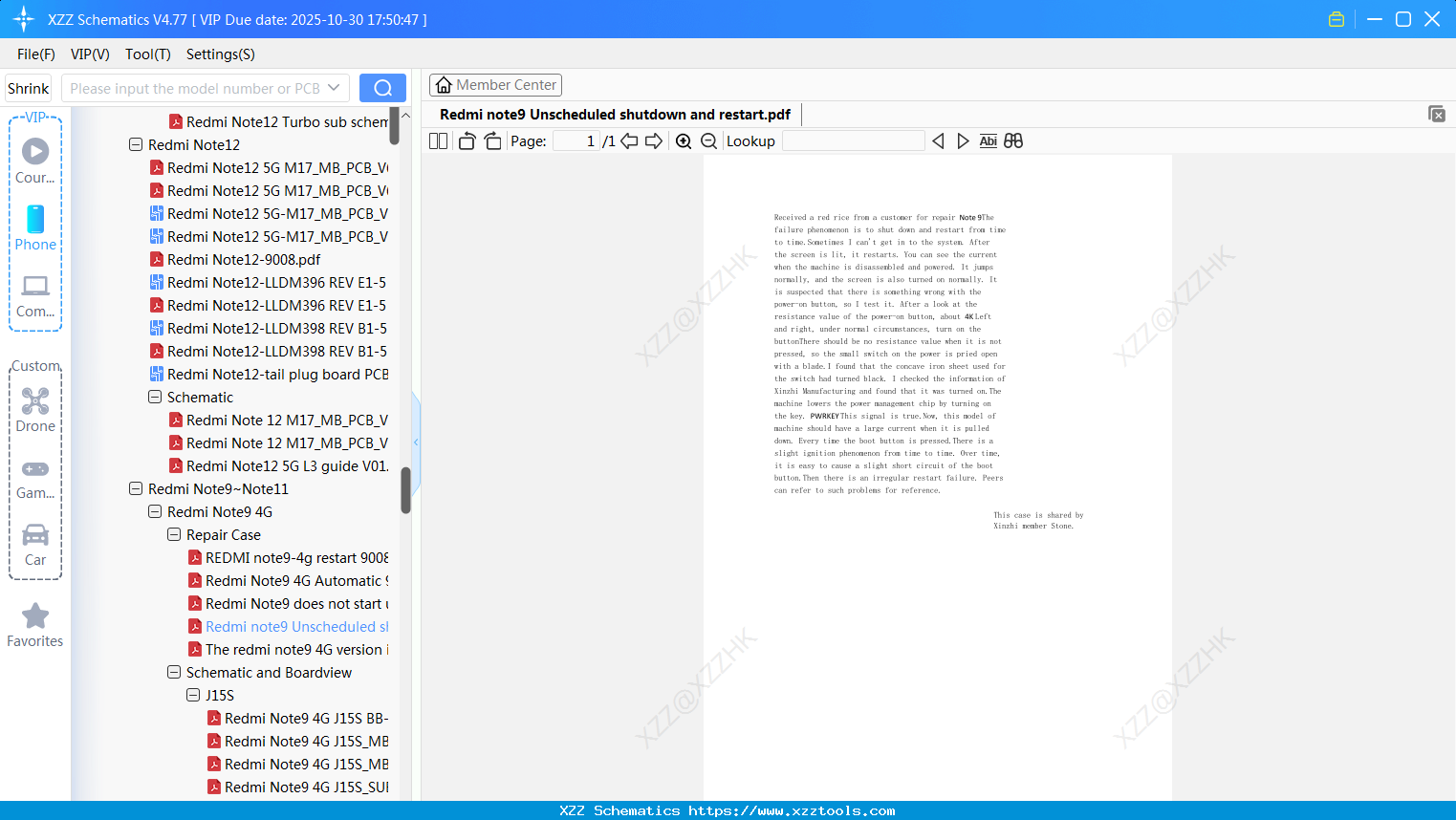1456x820 pixels.
Task: Open the File(F) menu
Action: click(x=36, y=54)
